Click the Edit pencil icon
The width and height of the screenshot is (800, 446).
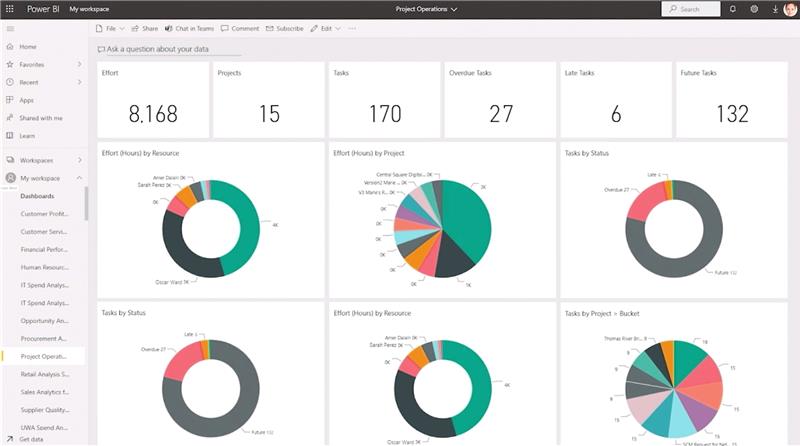click(x=314, y=29)
